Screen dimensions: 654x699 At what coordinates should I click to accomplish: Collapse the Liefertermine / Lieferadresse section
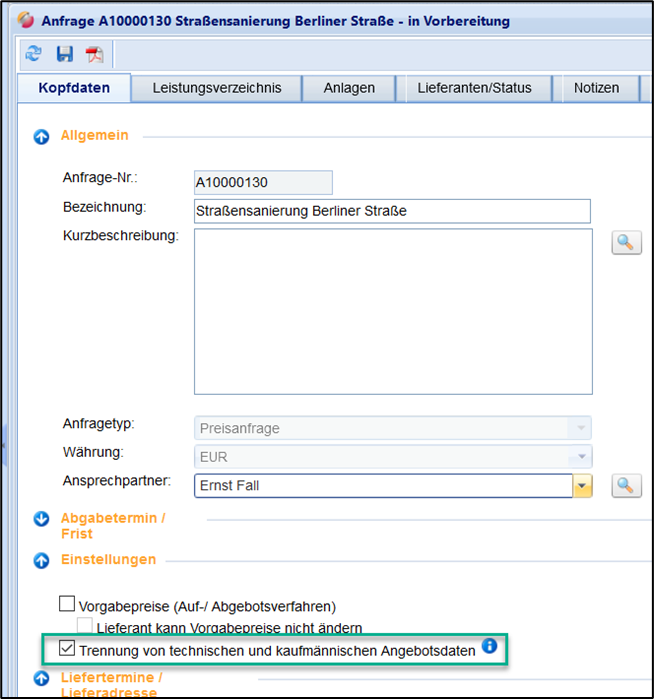[41, 679]
